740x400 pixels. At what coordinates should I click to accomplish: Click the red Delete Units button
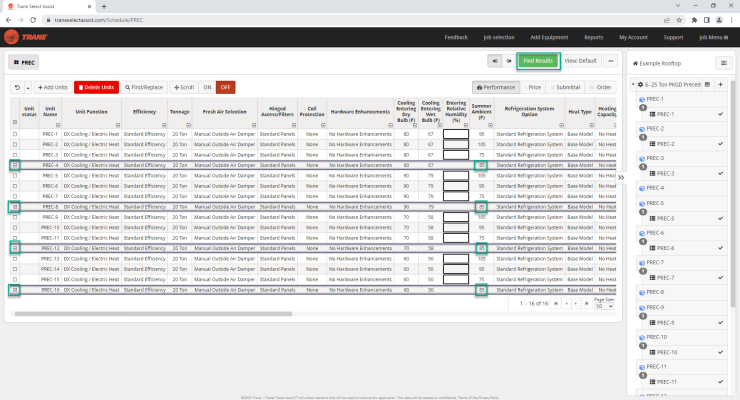[x=96, y=87]
